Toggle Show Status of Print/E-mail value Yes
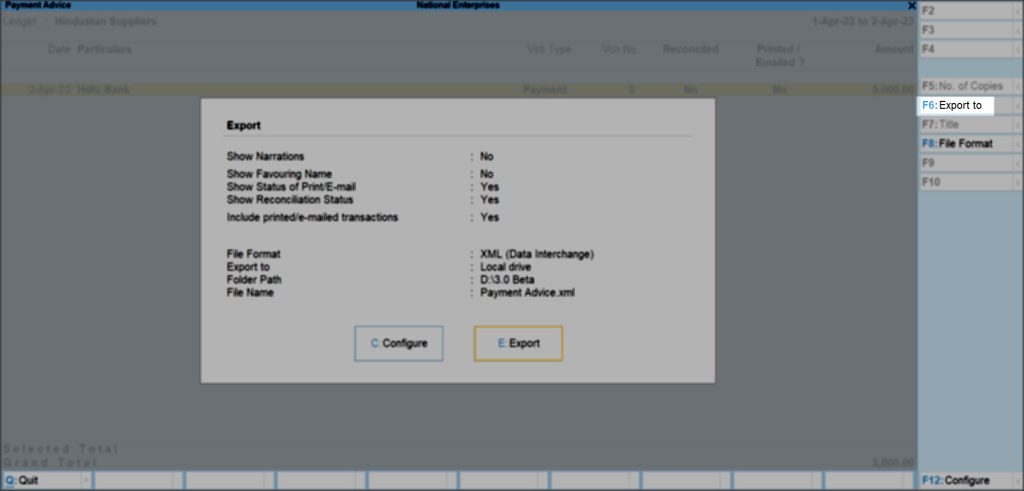The width and height of the screenshot is (1024, 491). click(x=489, y=187)
